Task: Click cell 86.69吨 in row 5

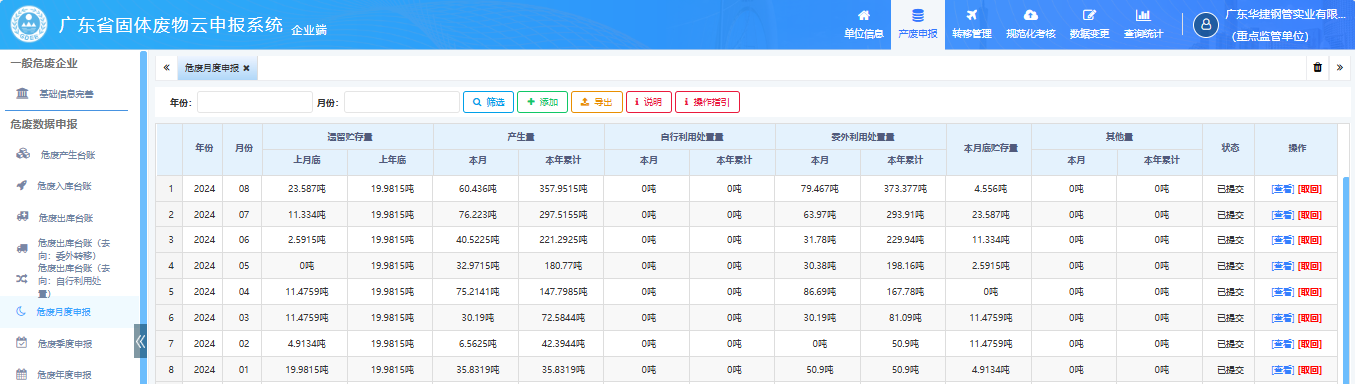Action: pos(818,292)
